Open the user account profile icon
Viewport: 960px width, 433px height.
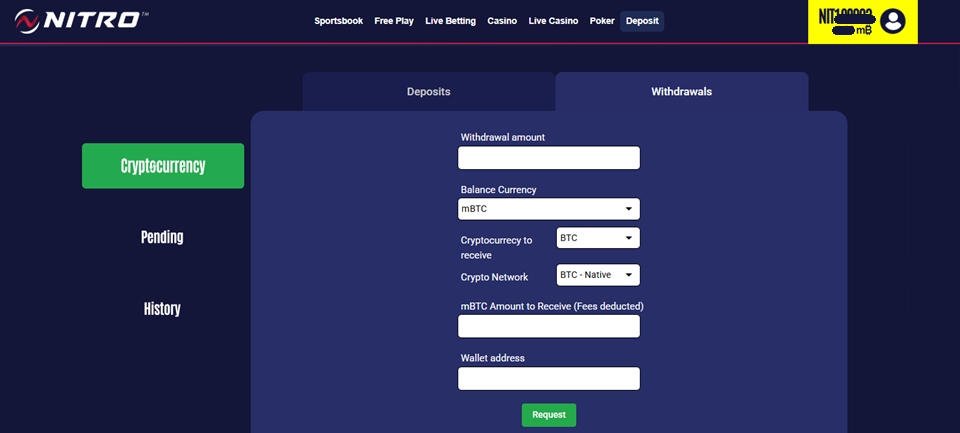pos(892,21)
